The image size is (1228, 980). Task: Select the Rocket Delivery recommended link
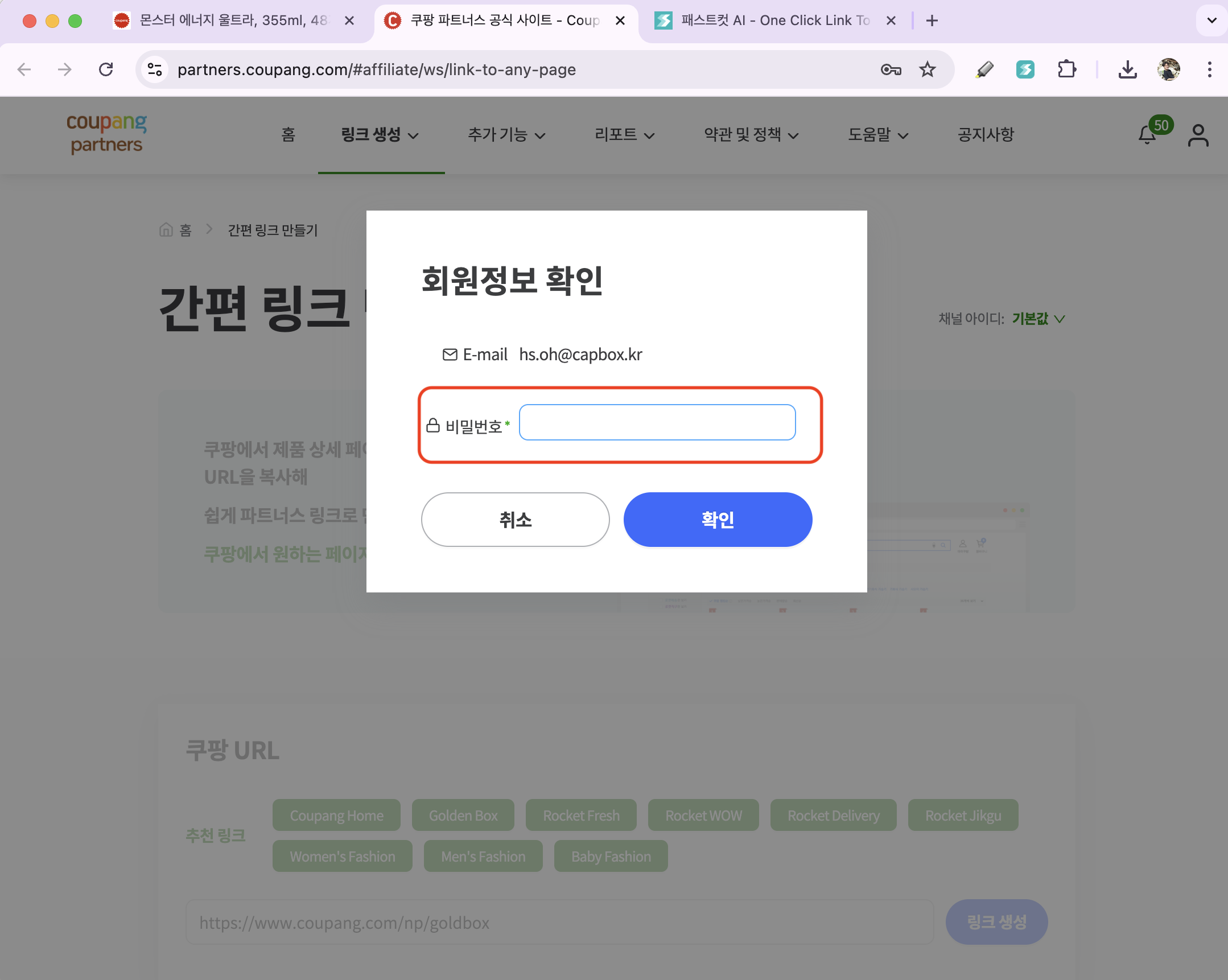(833, 816)
